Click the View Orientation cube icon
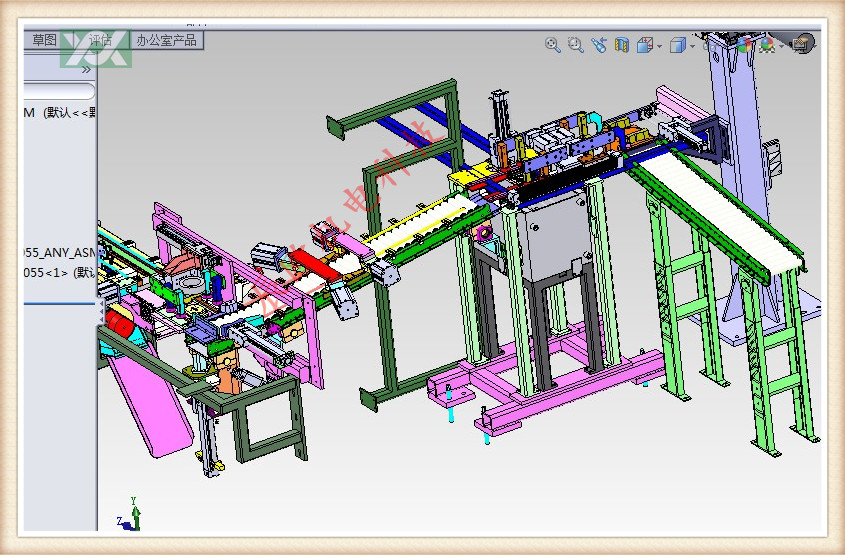 [644, 44]
